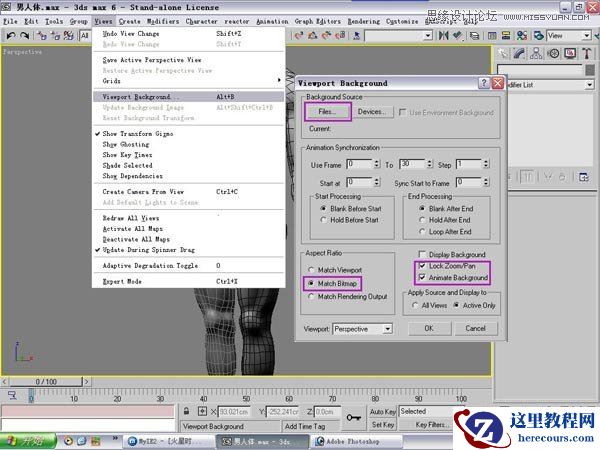
Task: Click the redo arrow in main toolbar
Action: 24,35
